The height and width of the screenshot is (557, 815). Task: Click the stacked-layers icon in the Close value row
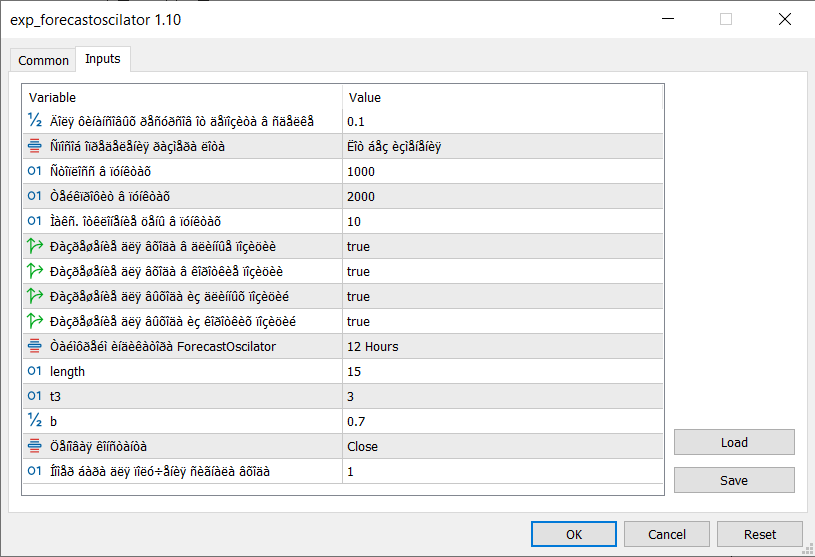35,446
